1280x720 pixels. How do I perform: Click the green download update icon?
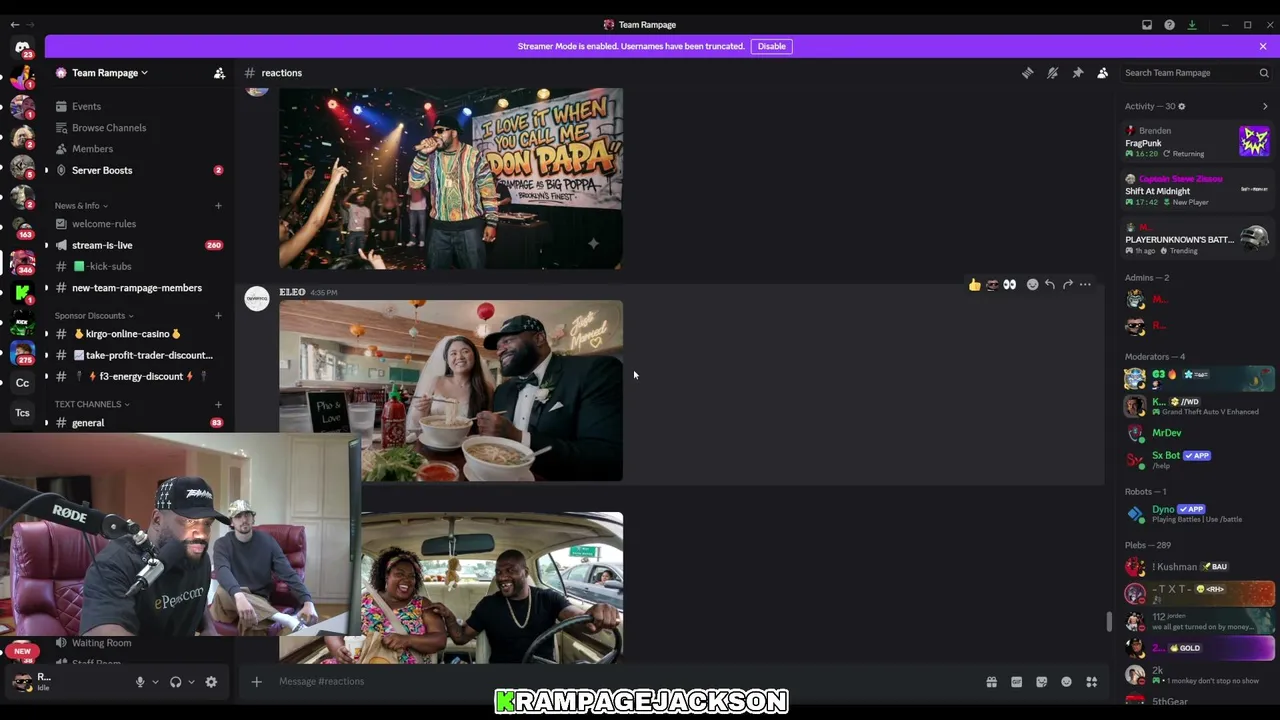click(1192, 25)
